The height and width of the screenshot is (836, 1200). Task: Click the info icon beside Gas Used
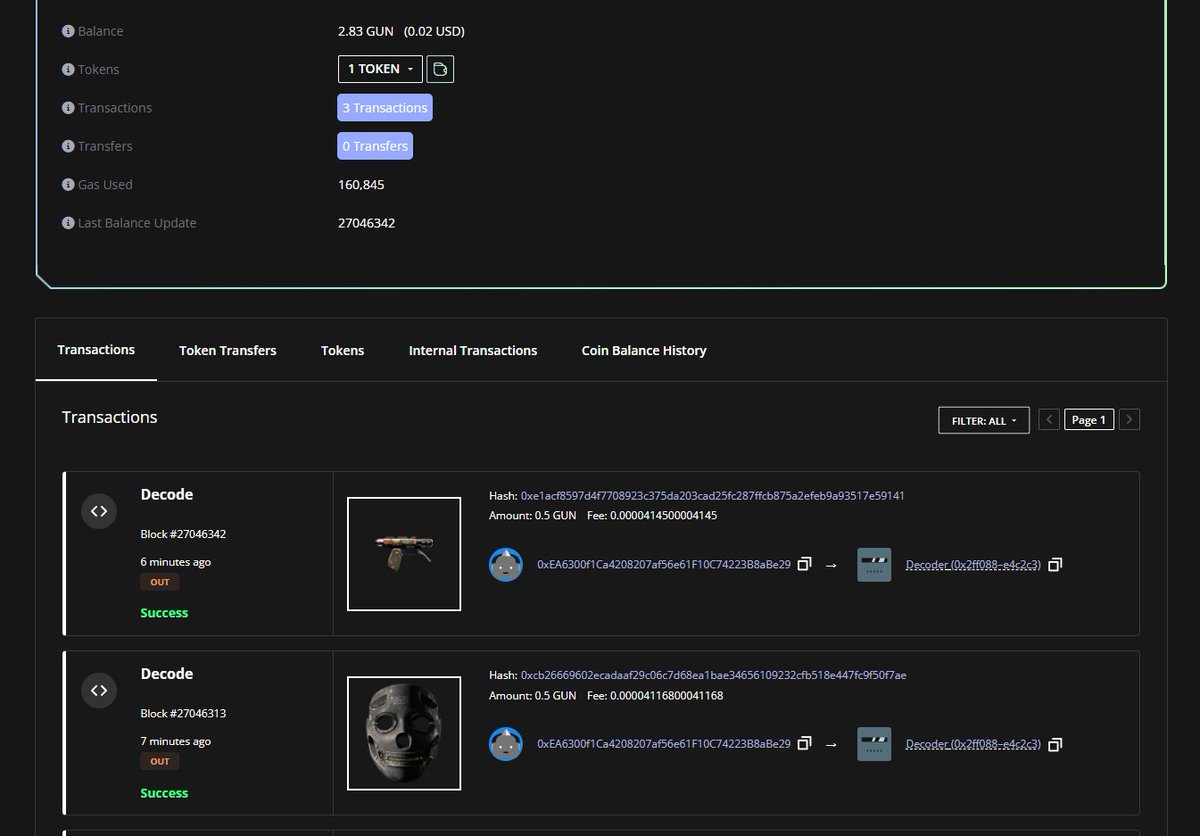coord(68,184)
